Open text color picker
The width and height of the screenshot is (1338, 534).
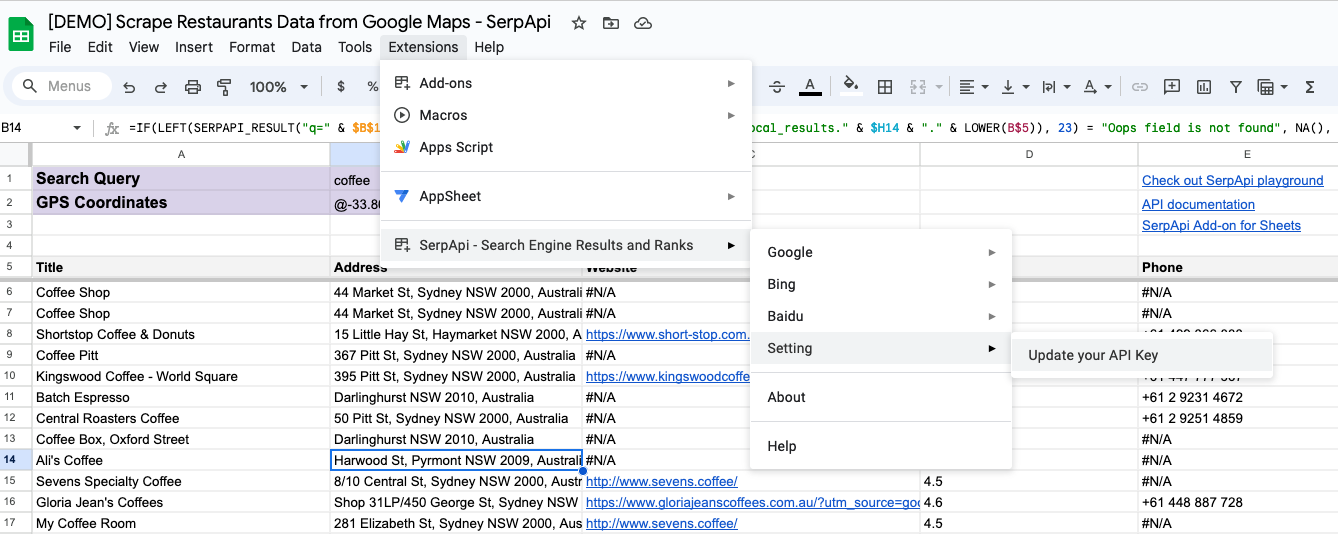810,87
